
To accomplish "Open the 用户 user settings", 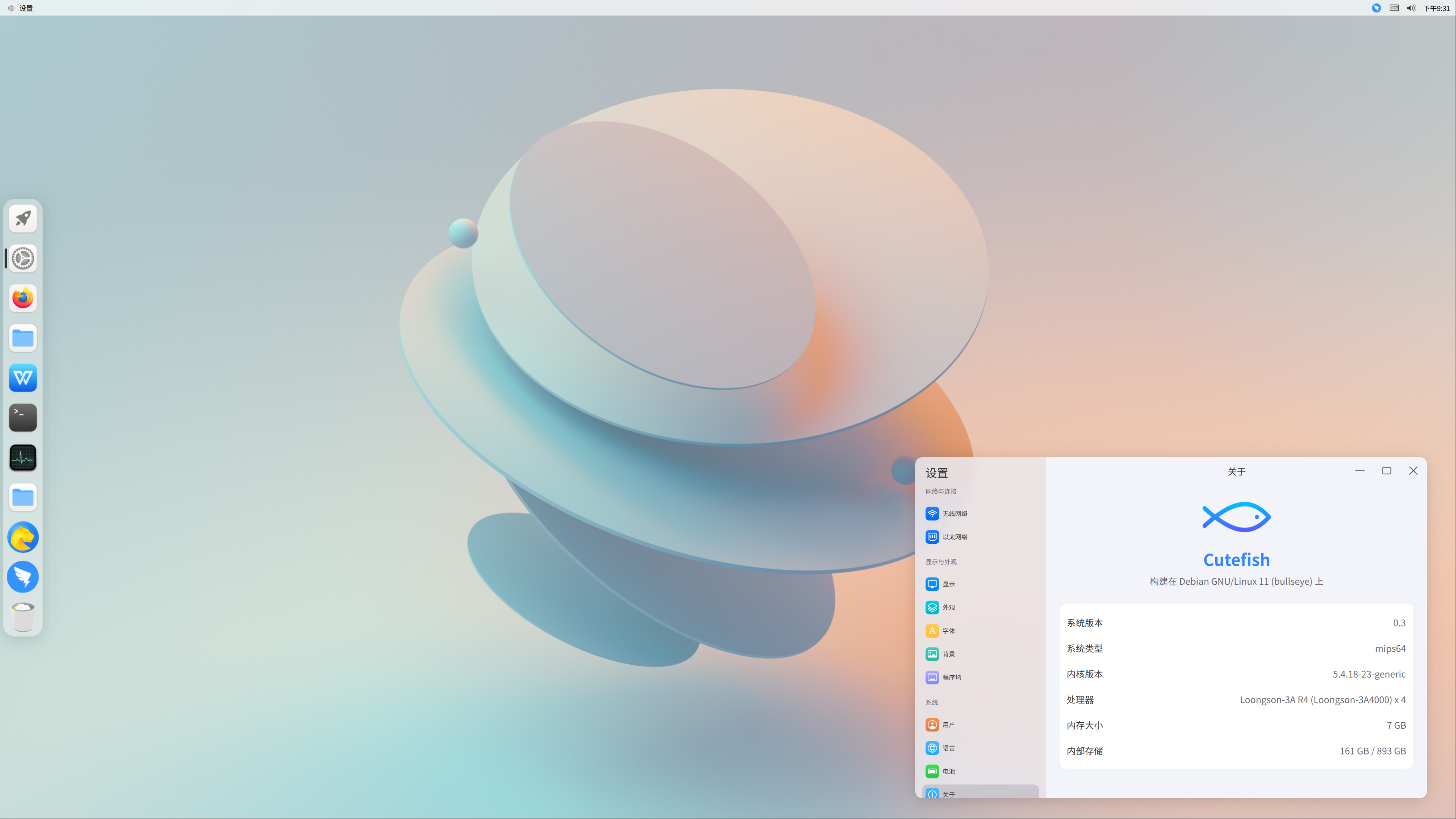I will click(980, 724).
